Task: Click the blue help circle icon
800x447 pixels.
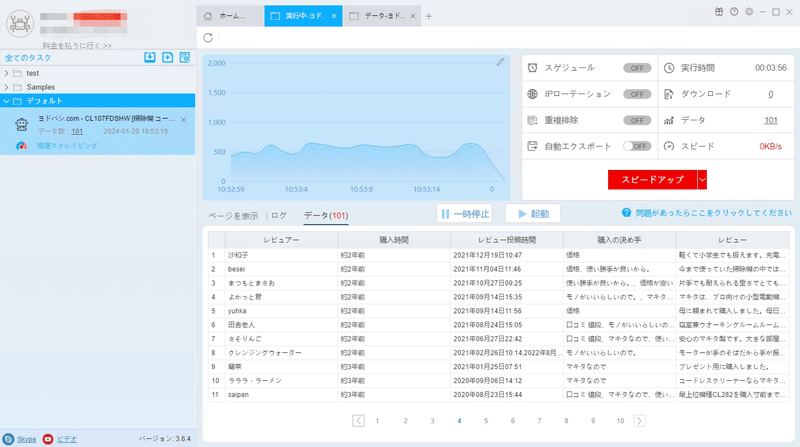Action: pos(627,213)
